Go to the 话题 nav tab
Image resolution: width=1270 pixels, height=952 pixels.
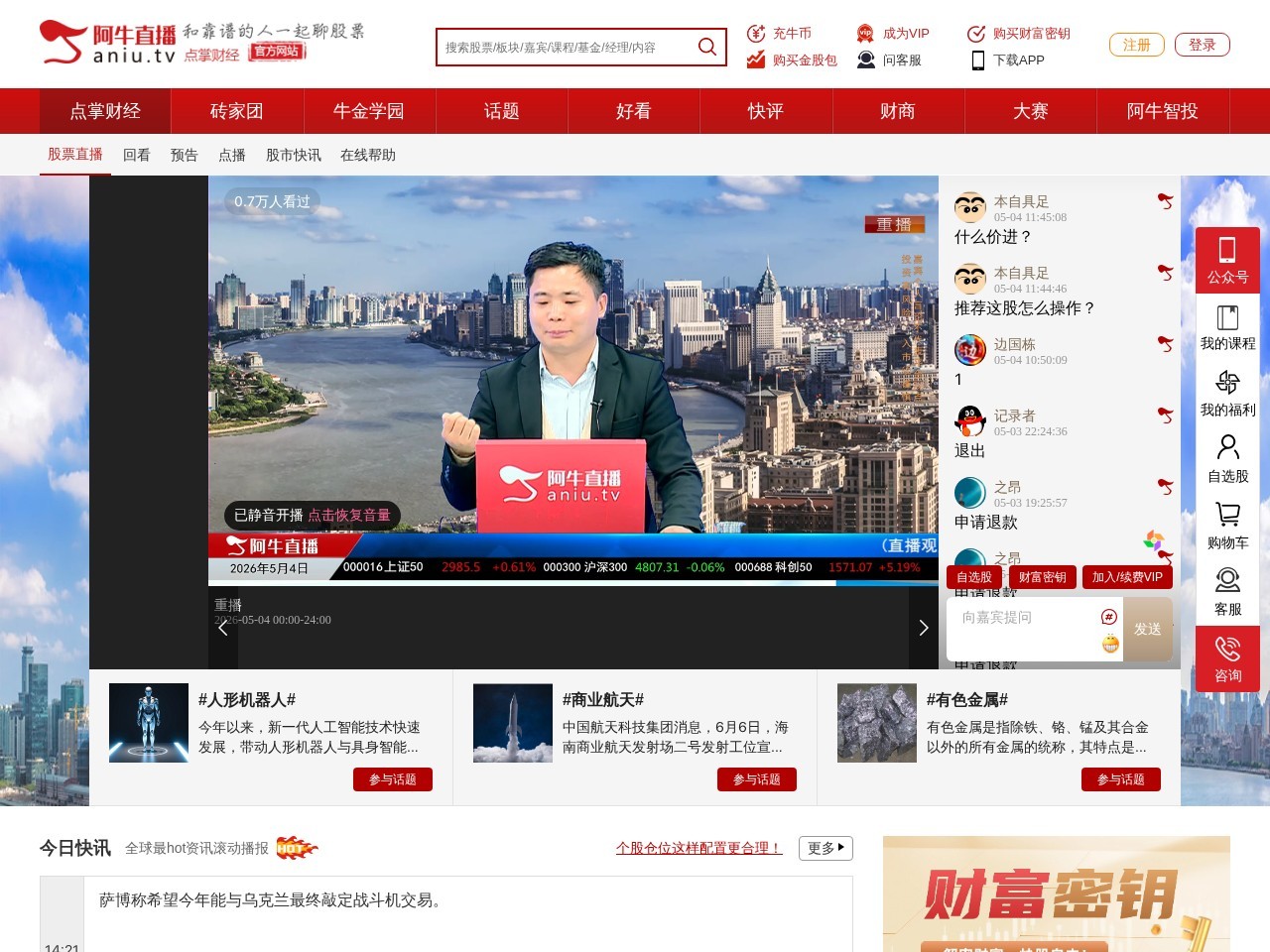(x=502, y=111)
